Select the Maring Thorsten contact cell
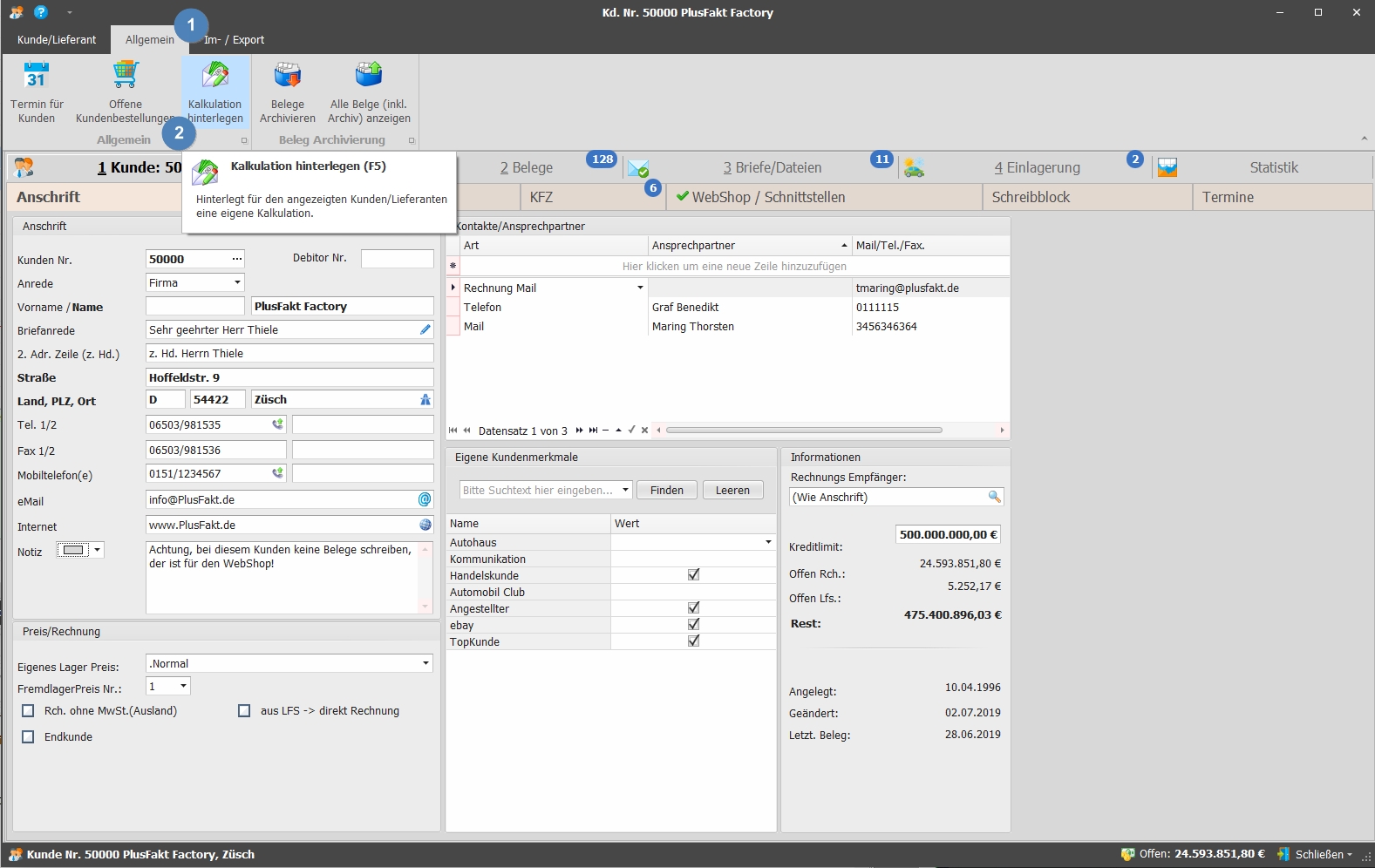The image size is (1375, 868). (749, 326)
